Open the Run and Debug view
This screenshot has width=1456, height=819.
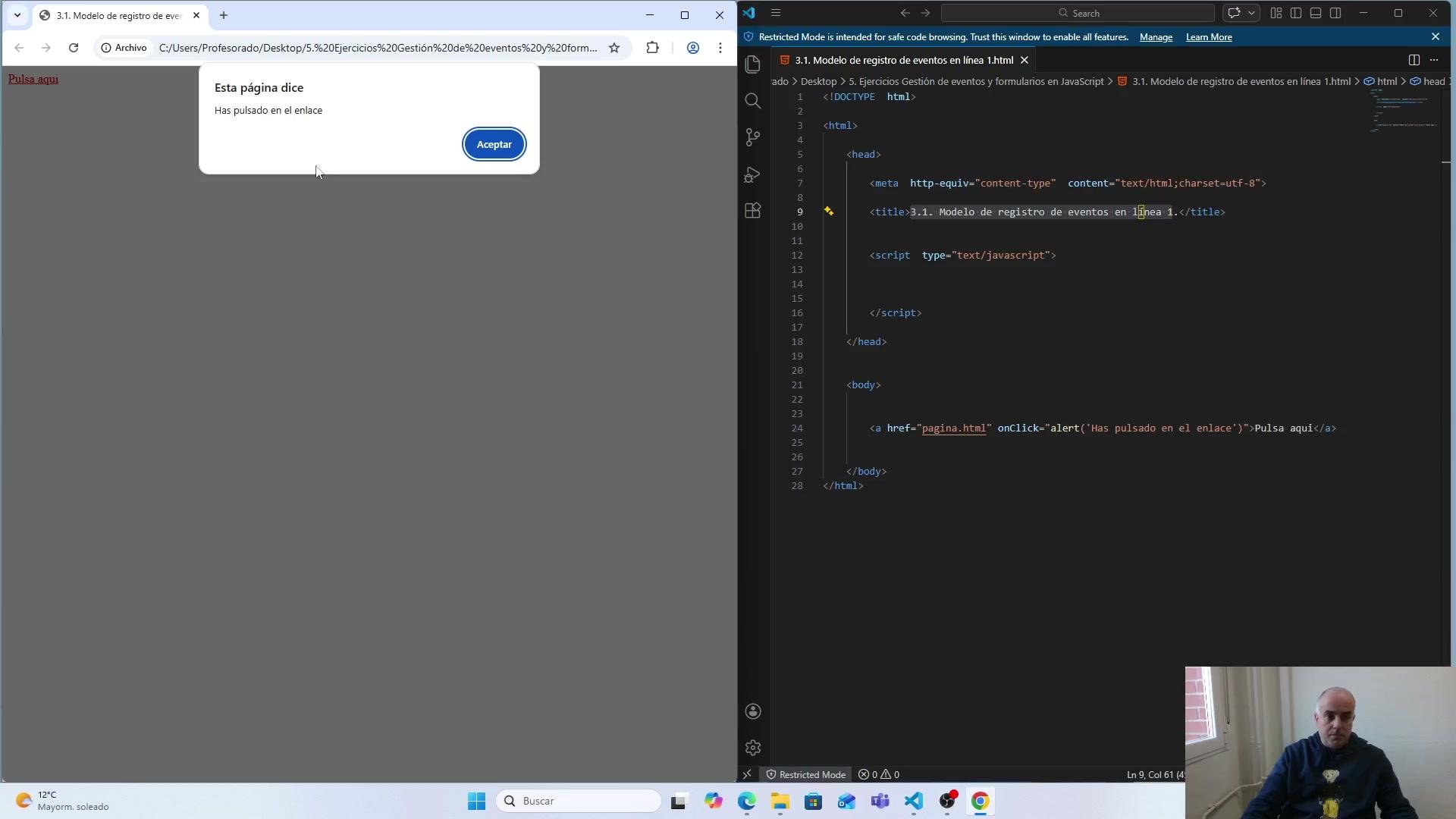753,174
